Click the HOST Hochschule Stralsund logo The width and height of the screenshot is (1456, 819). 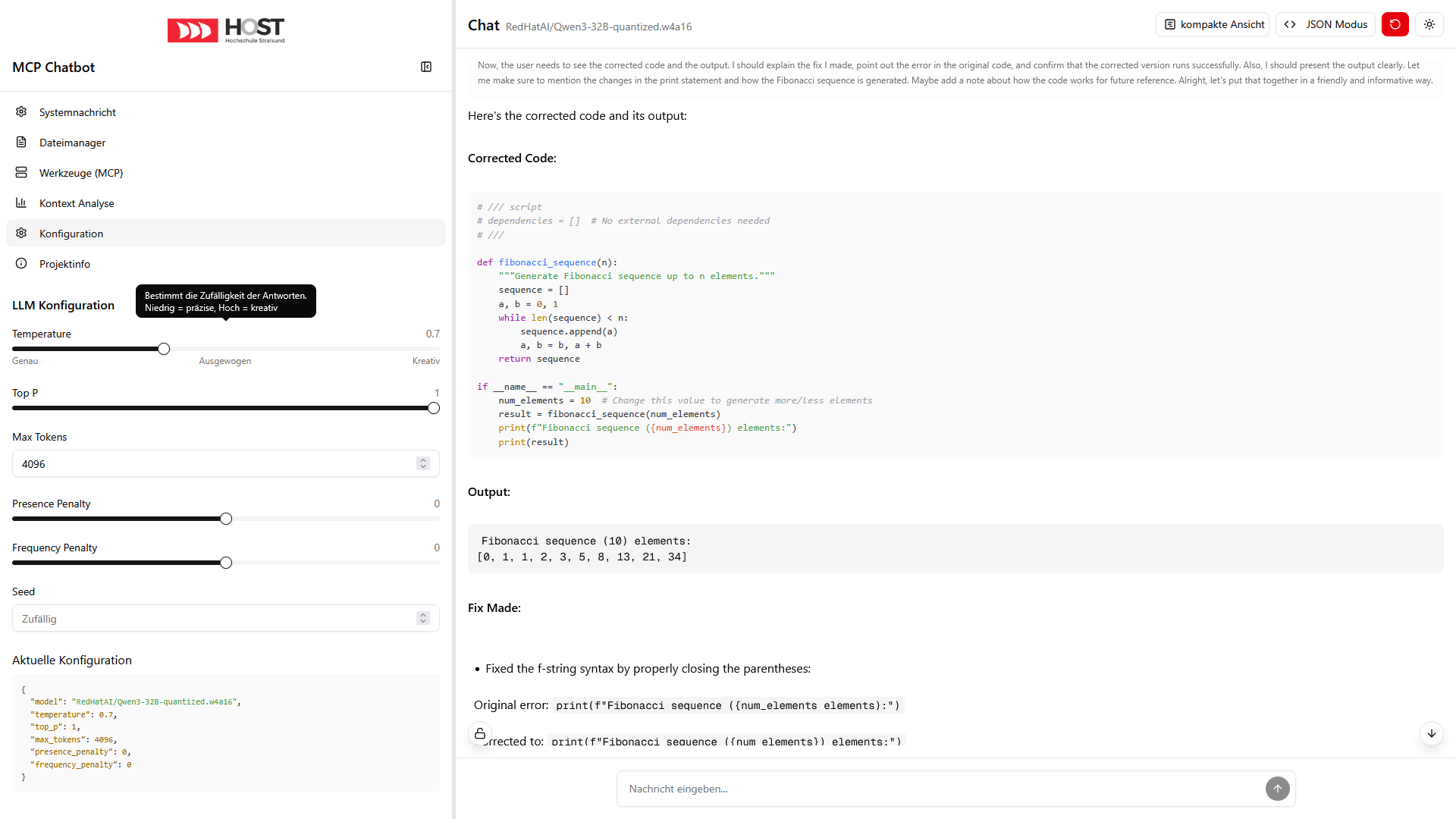225,30
